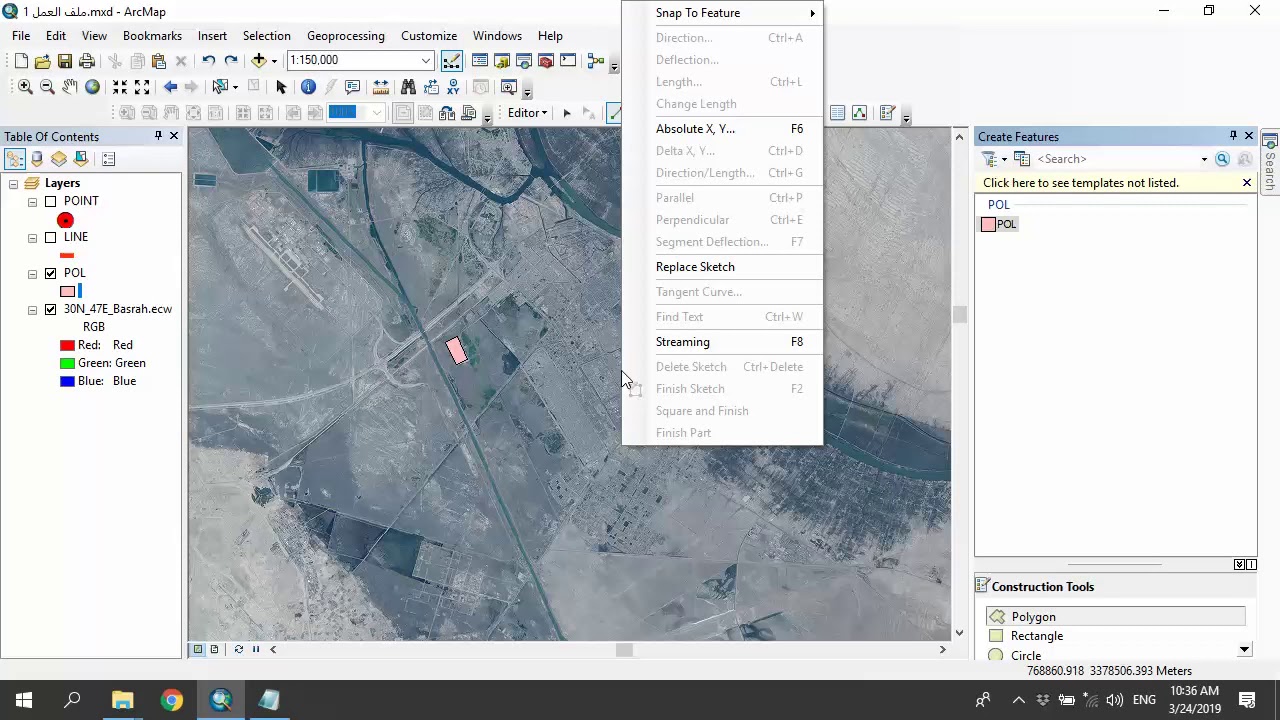The image size is (1280, 720).
Task: Select the Measure ruler tool
Action: coord(381,87)
